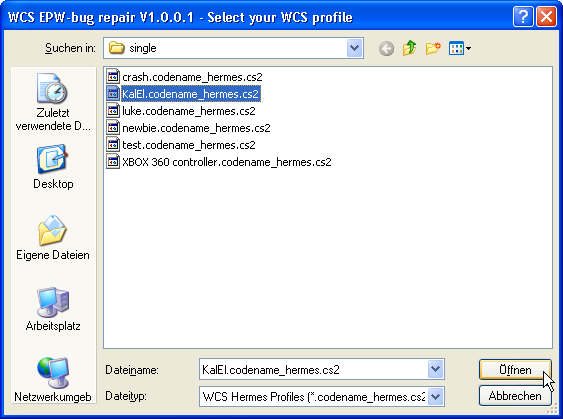The height and width of the screenshot is (419, 563).
Task: Open Zuletzt verwendete Dokumente shortcut
Action: 53,102
